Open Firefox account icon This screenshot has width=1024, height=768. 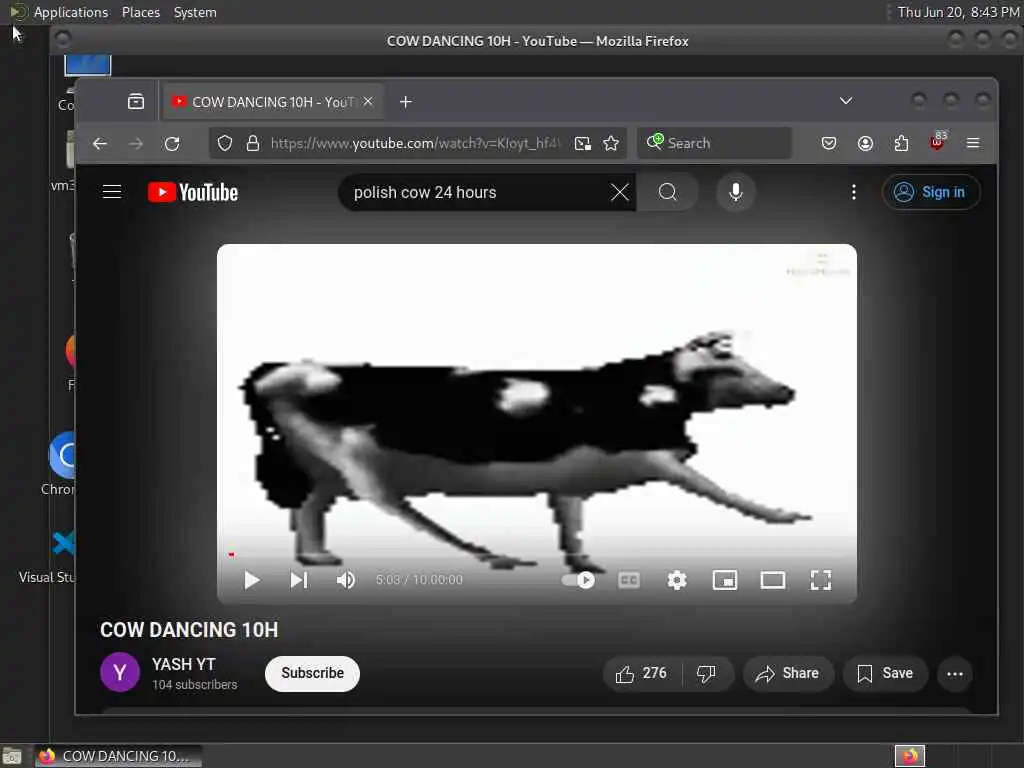pos(865,143)
